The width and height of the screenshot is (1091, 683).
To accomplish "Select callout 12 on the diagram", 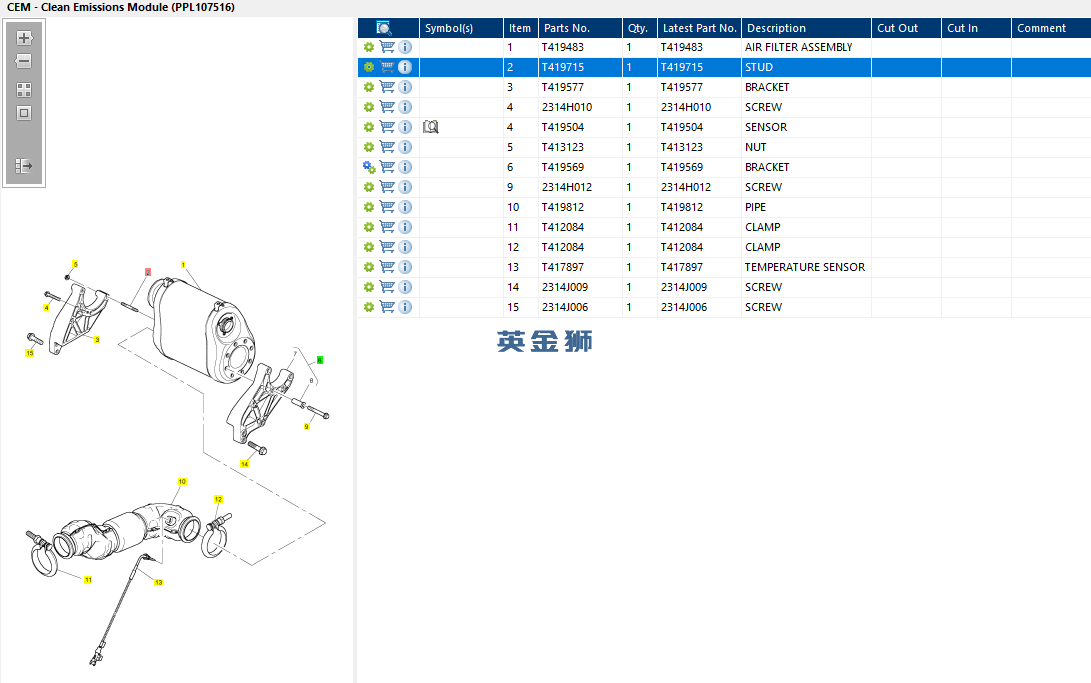I will [218, 499].
